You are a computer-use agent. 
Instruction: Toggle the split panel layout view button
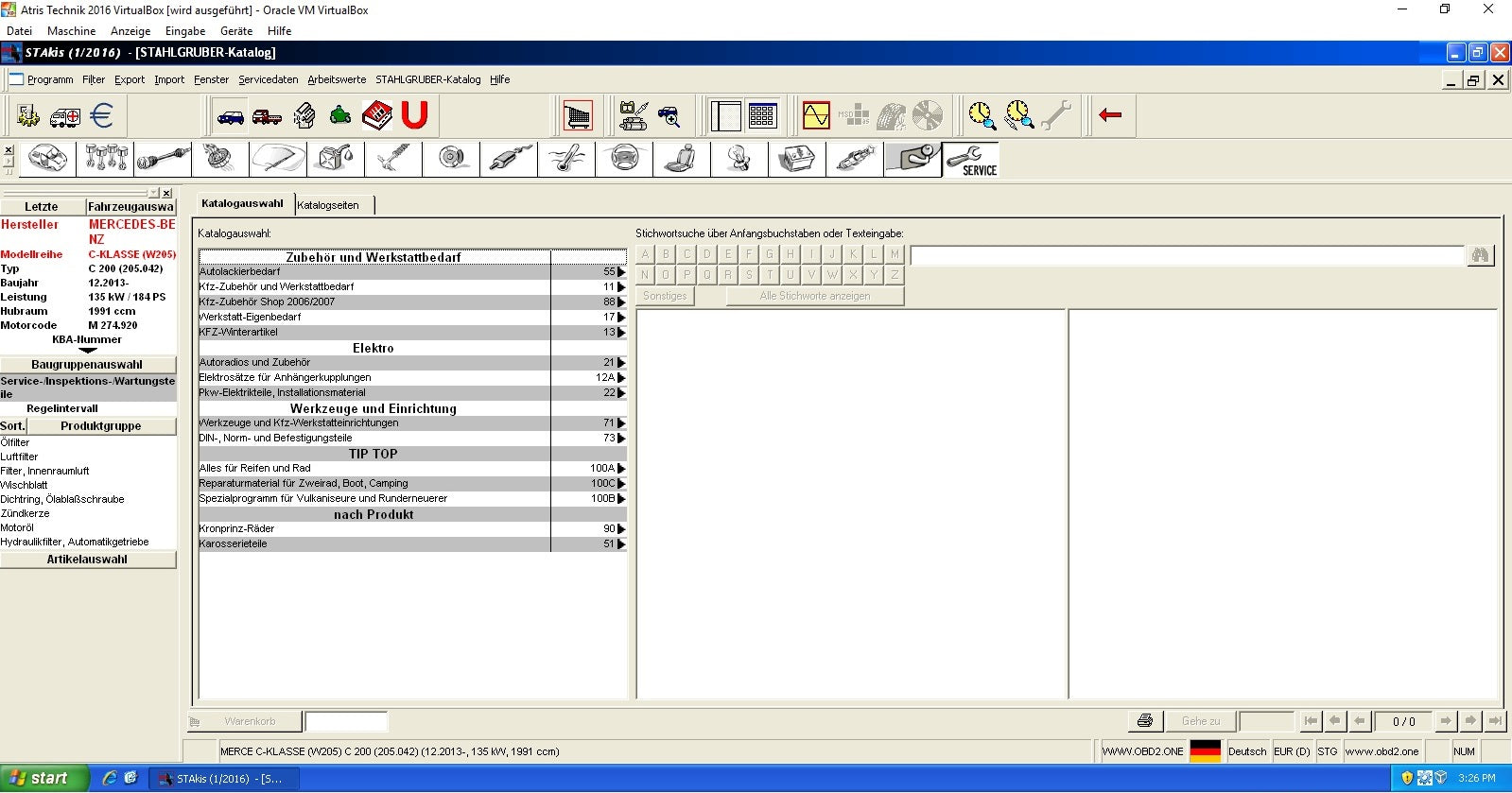pyautogui.click(x=725, y=116)
